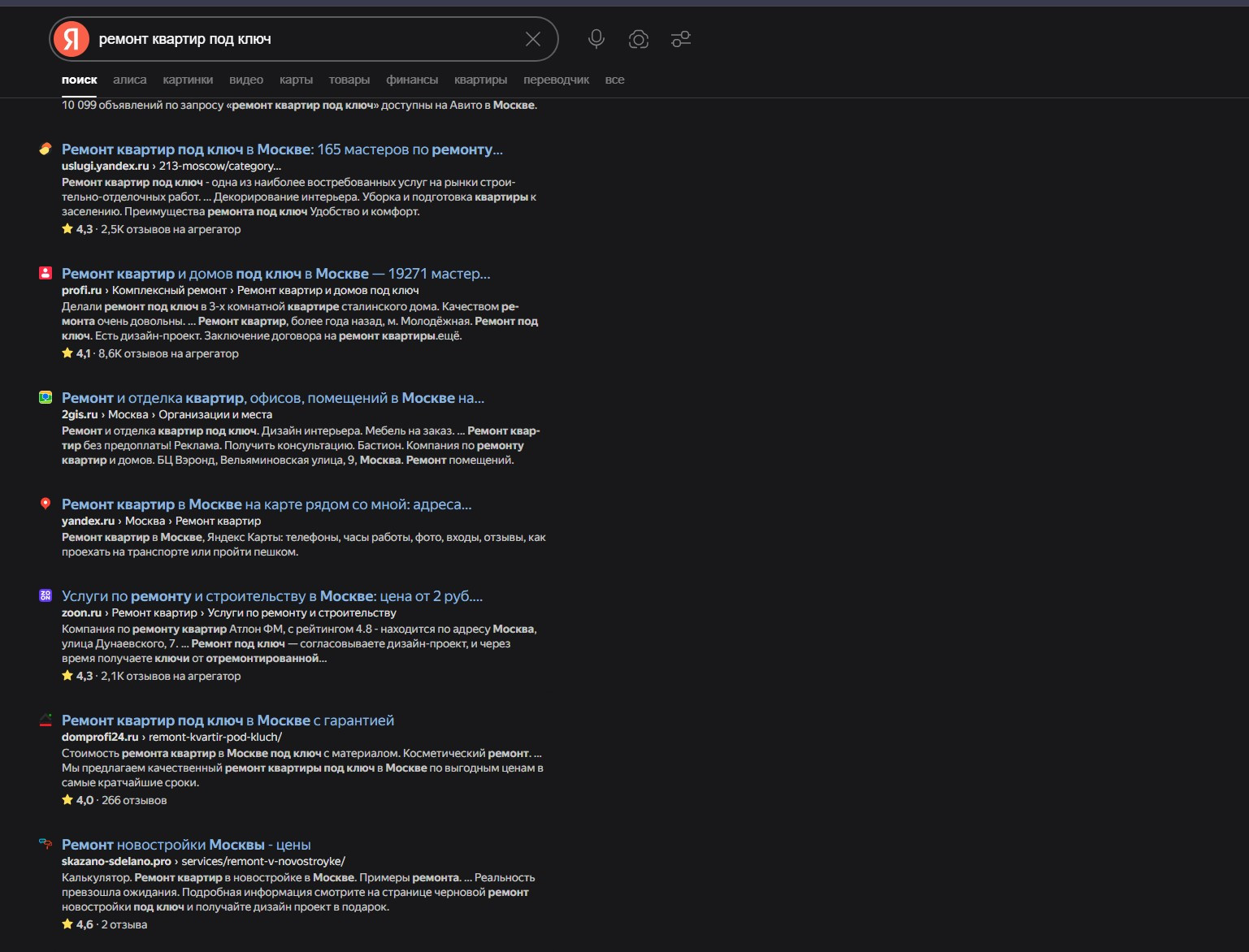
Task: Click 'Ремонт квартир и домов под ключ' breadcrumb
Action: point(328,290)
